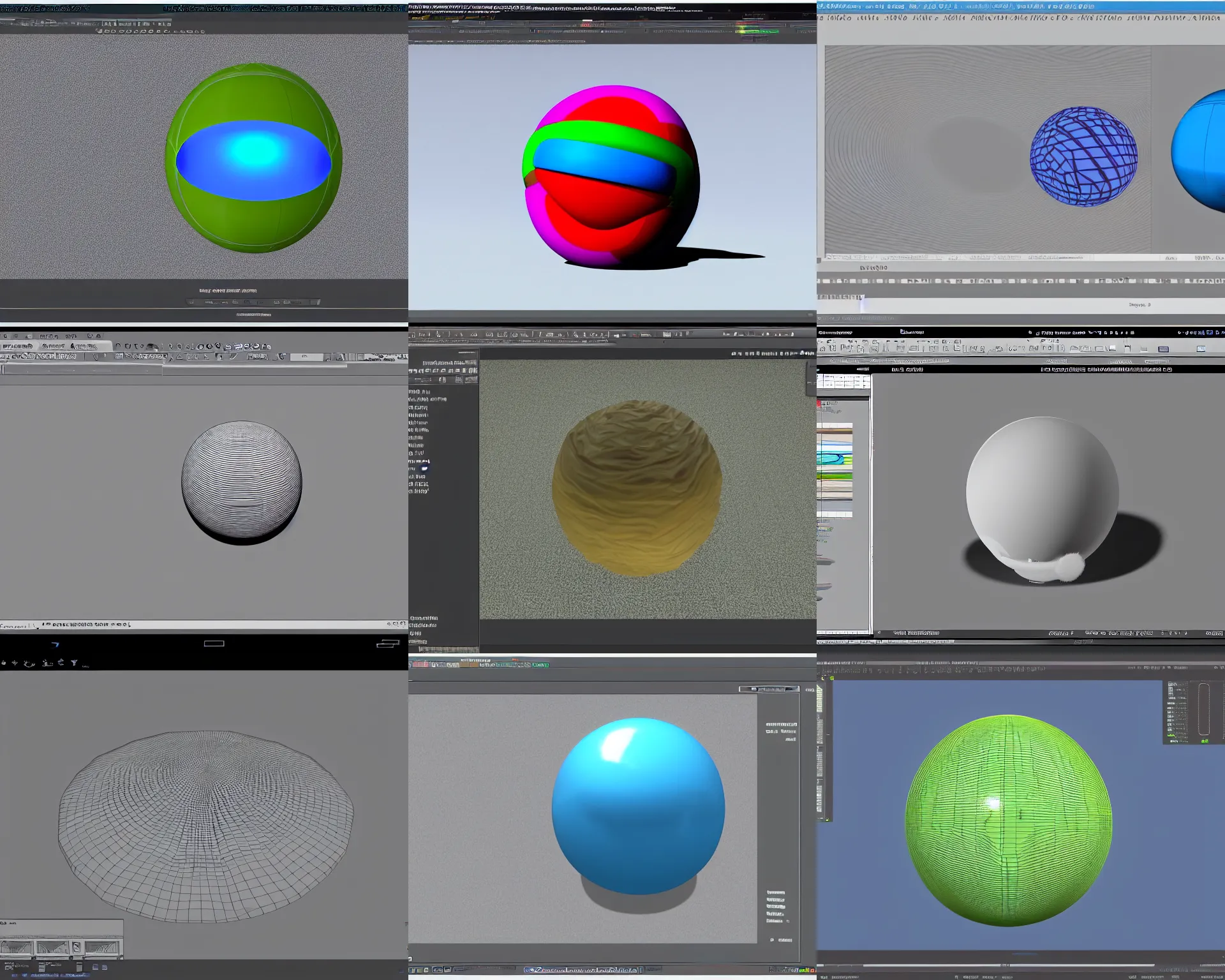
Task: Select the lime green wireframe sphere
Action: point(1009,820)
